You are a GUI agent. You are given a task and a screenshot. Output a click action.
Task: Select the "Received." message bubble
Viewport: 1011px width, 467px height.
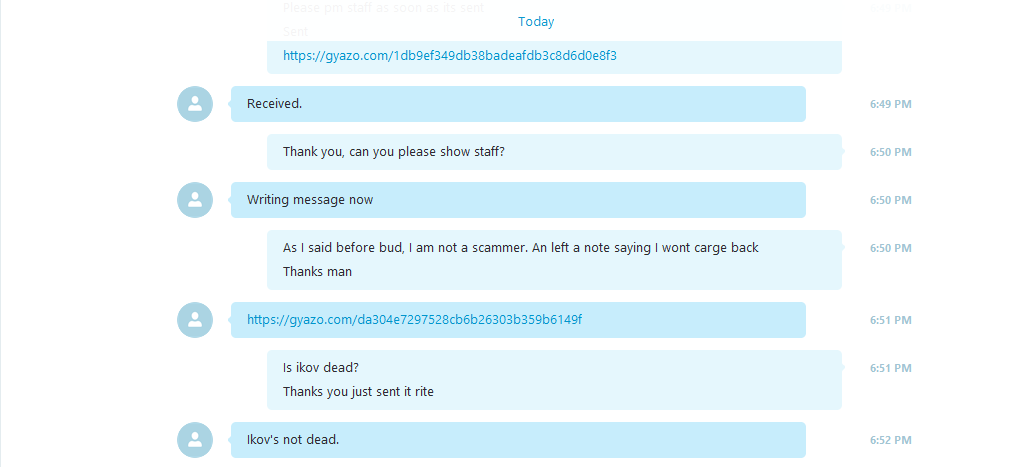click(x=518, y=104)
